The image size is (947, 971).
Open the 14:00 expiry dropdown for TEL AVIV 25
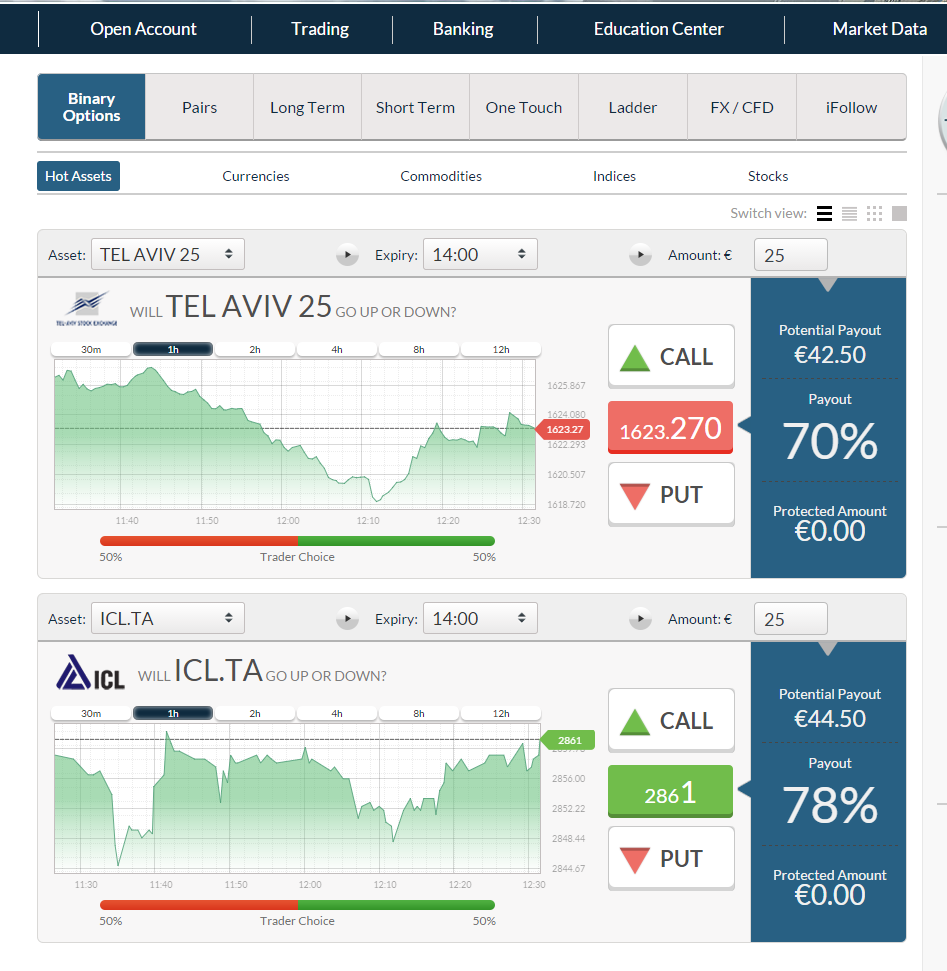(x=480, y=255)
